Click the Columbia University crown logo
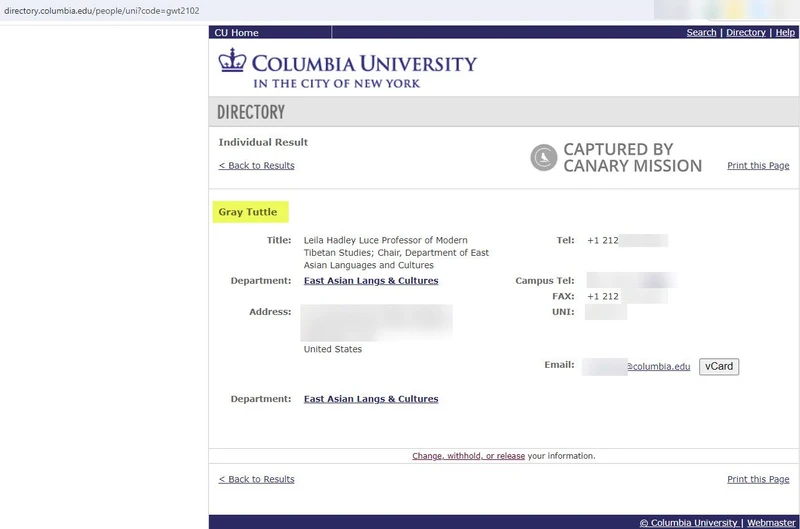This screenshot has width=800, height=529. pyautogui.click(x=232, y=60)
